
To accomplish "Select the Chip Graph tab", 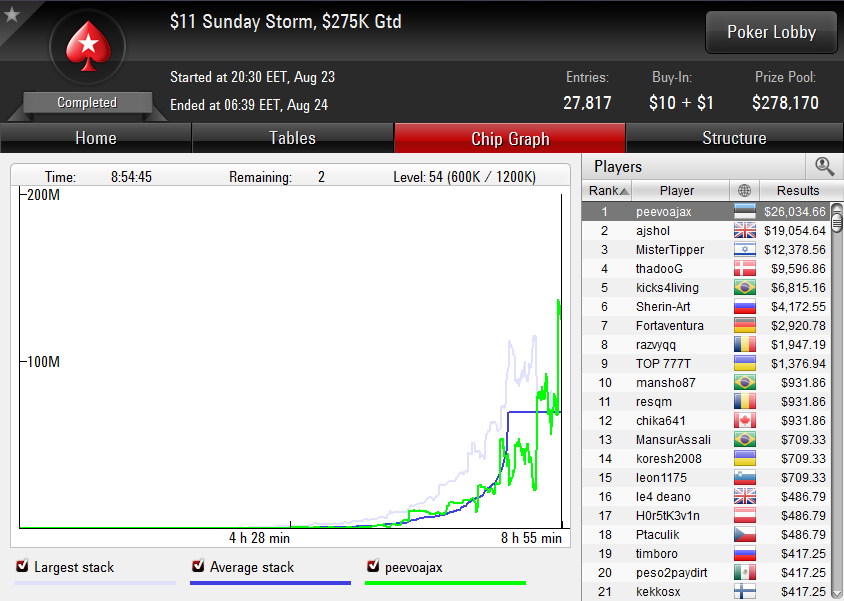I will (x=510, y=138).
